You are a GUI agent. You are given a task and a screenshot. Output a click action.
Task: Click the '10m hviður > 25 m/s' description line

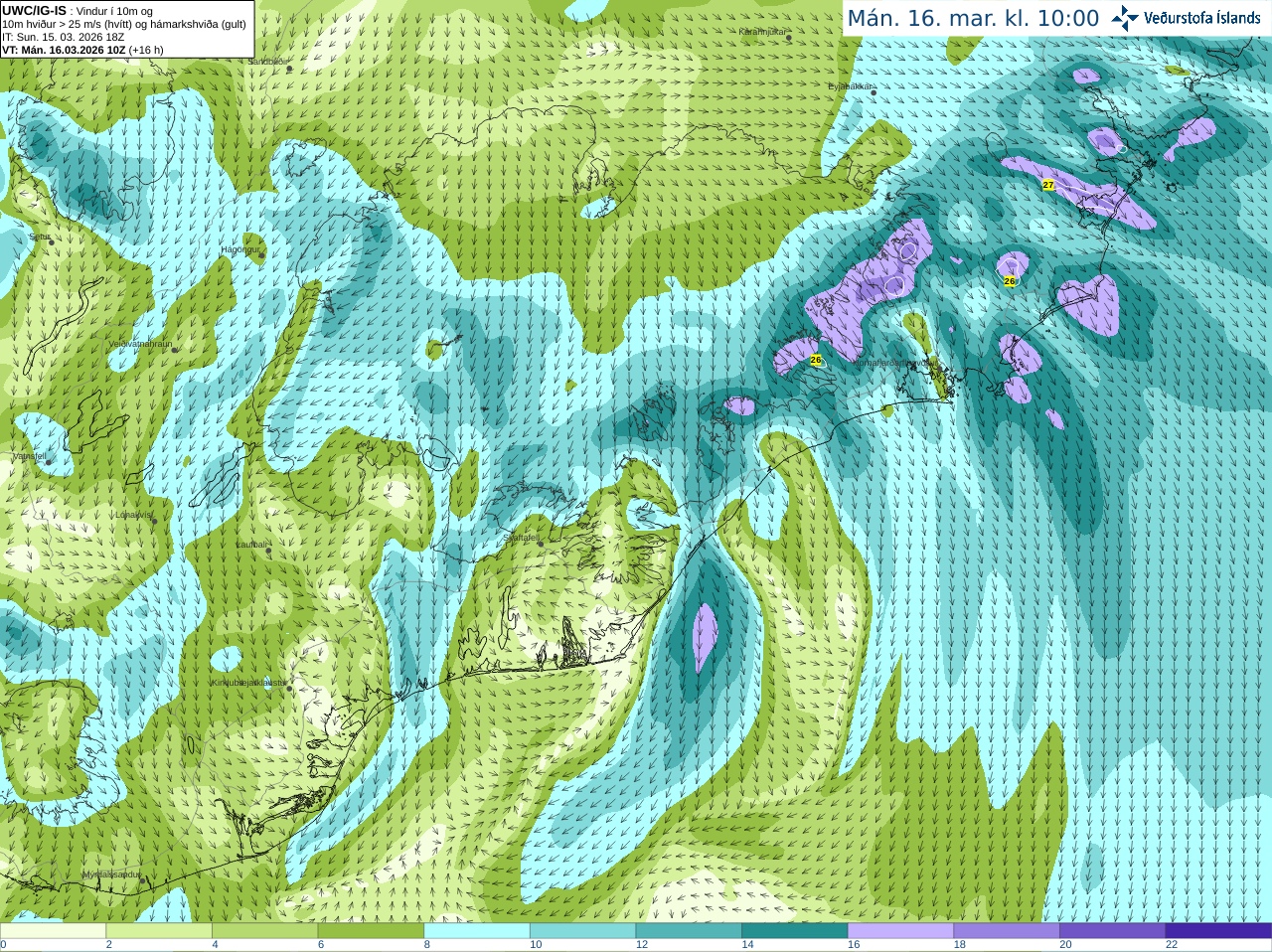tap(124, 24)
